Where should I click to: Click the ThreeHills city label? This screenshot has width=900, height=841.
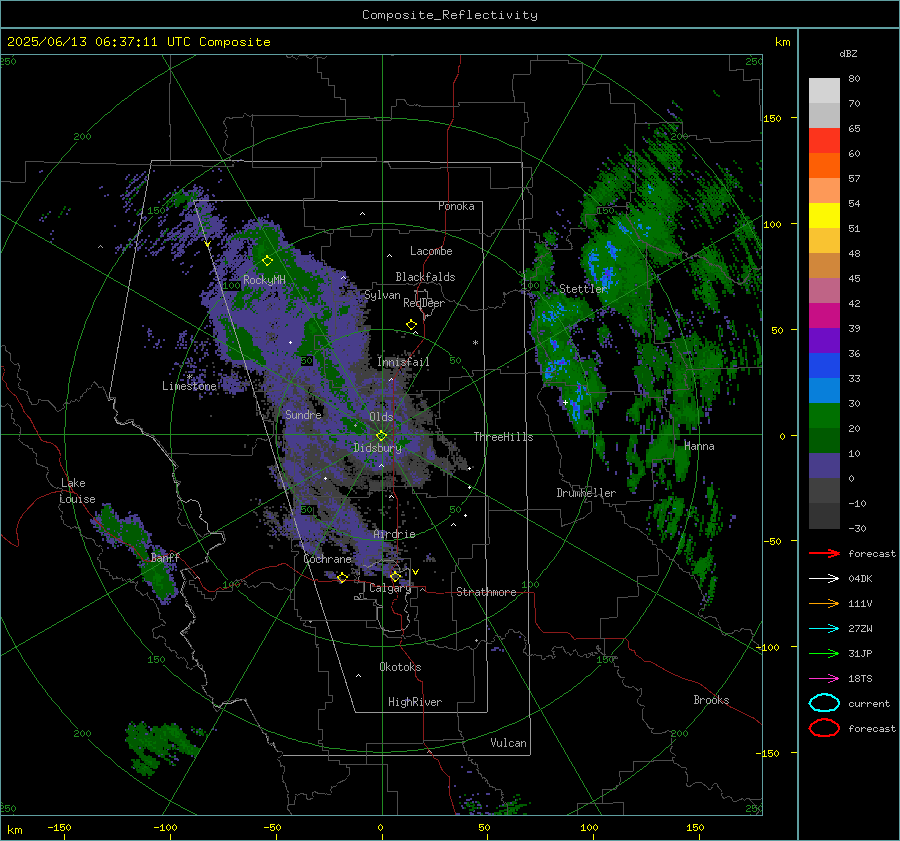(503, 437)
